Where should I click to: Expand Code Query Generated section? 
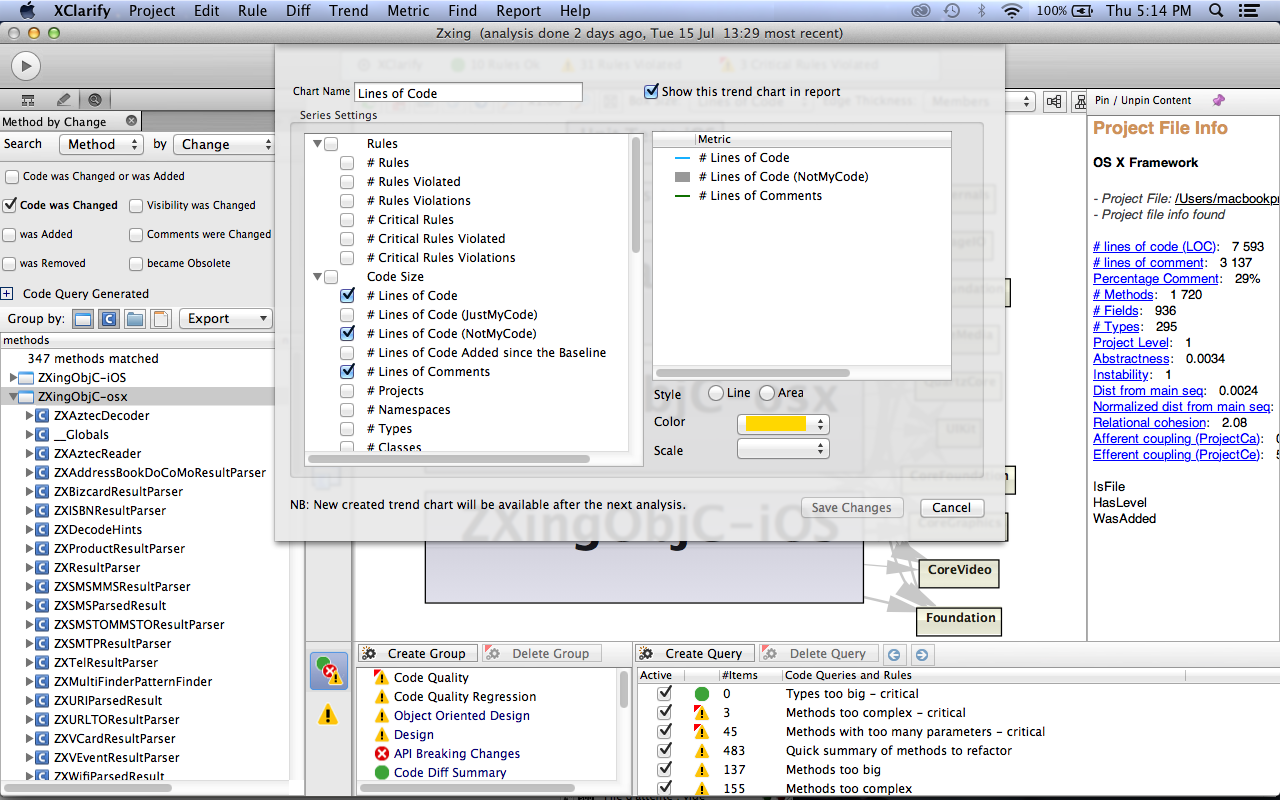point(7,294)
